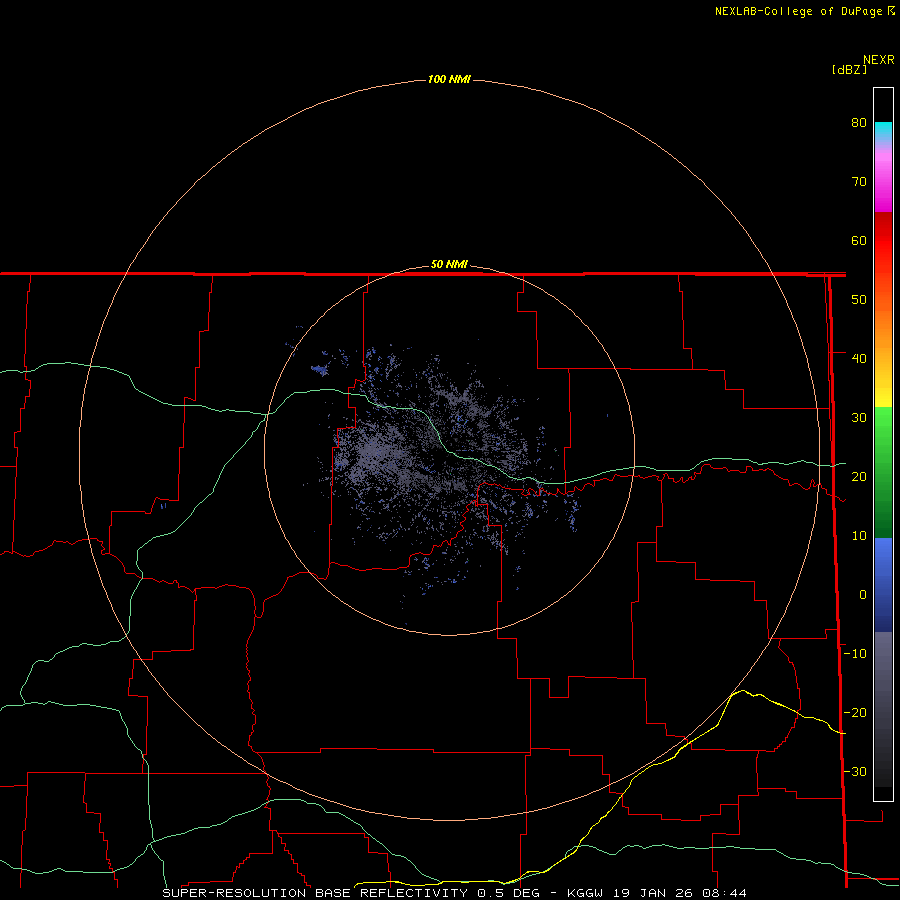
Task: Click the -30 value on dBZ scale
Action: [x=855, y=771]
